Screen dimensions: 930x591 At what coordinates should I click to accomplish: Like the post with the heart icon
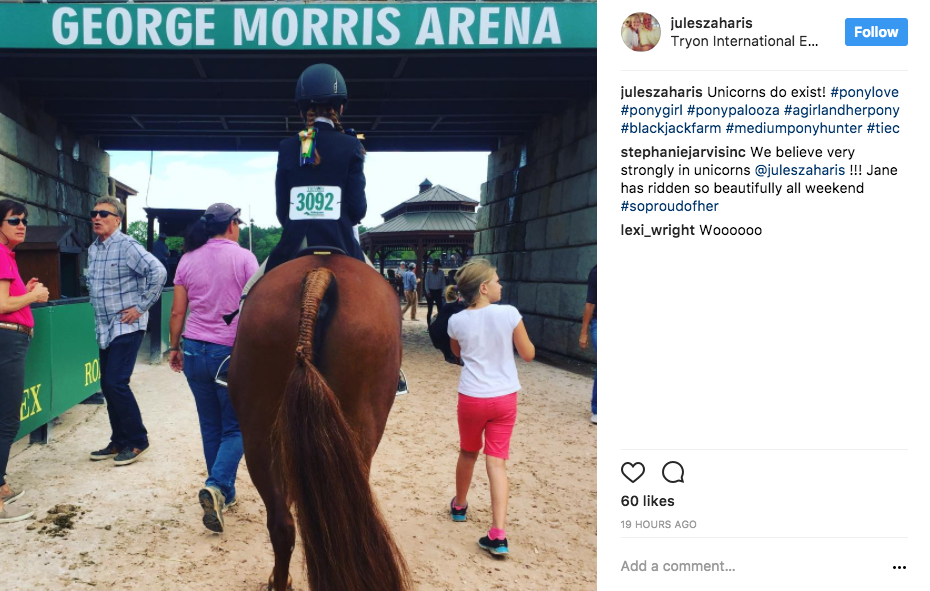coord(632,472)
